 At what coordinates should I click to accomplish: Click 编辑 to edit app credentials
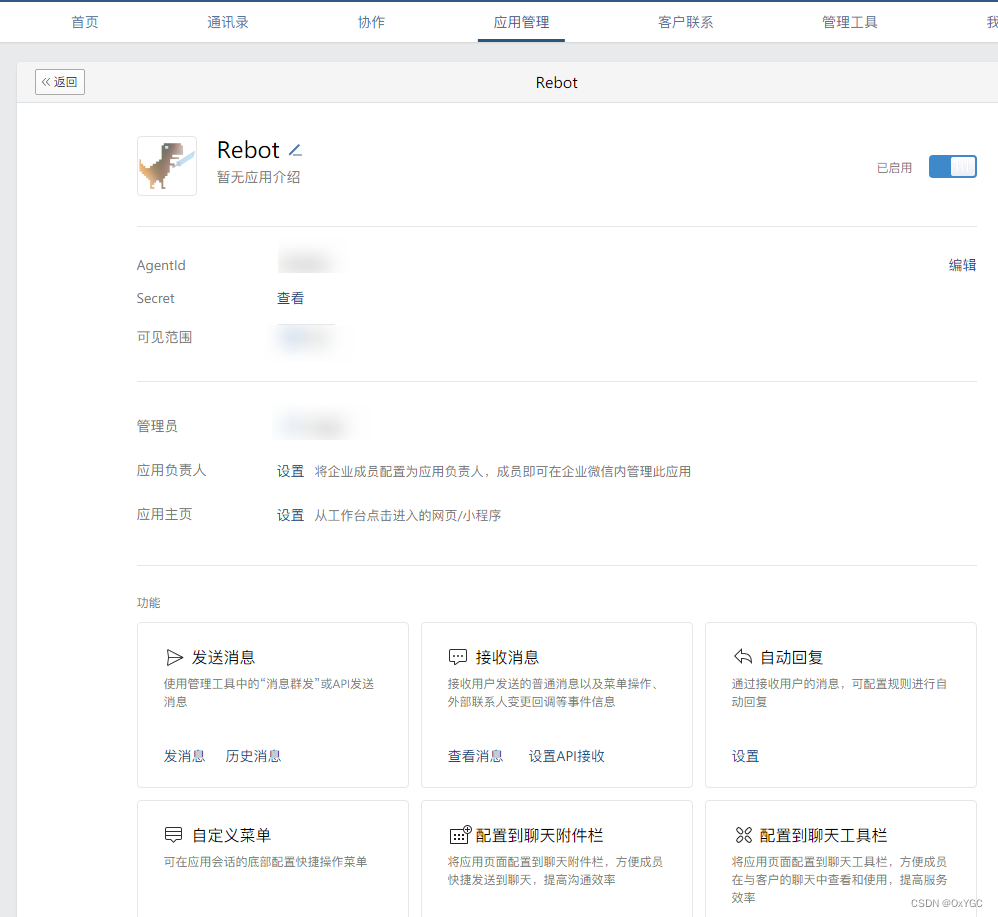point(962,265)
